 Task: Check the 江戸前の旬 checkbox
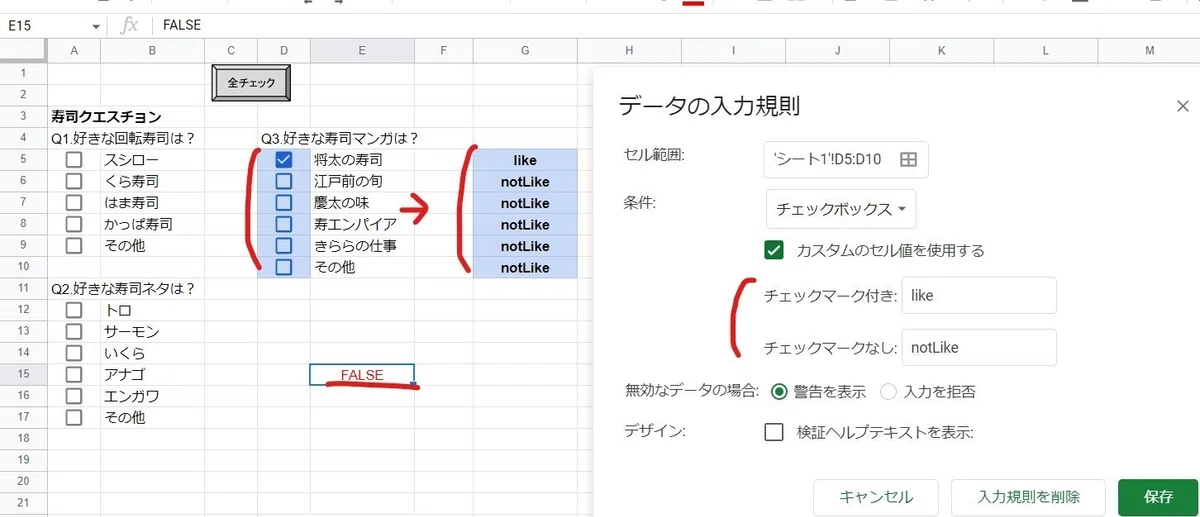point(283,181)
